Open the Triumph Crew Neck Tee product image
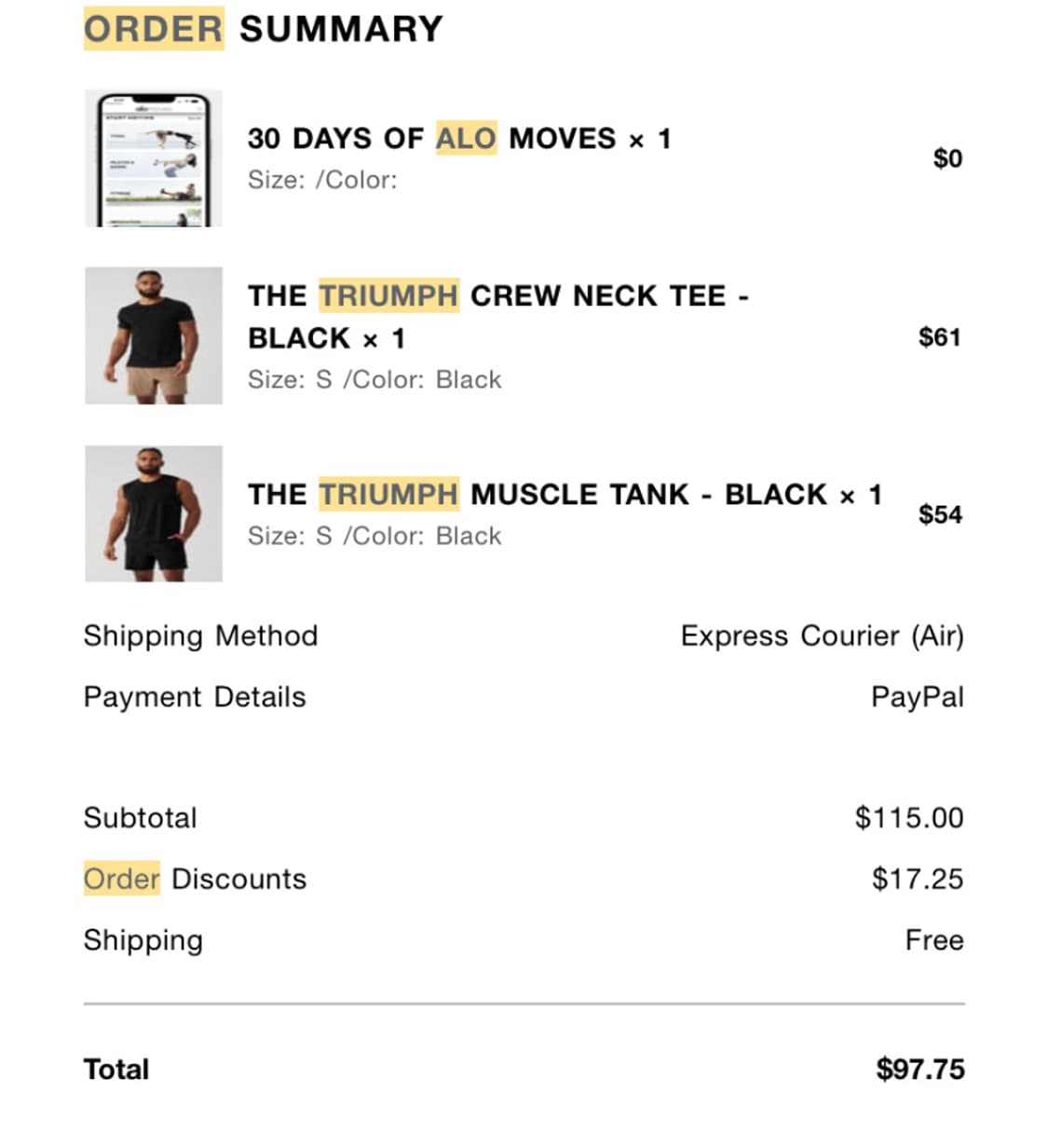Screen dimensions: 1048x1148 tap(154, 335)
